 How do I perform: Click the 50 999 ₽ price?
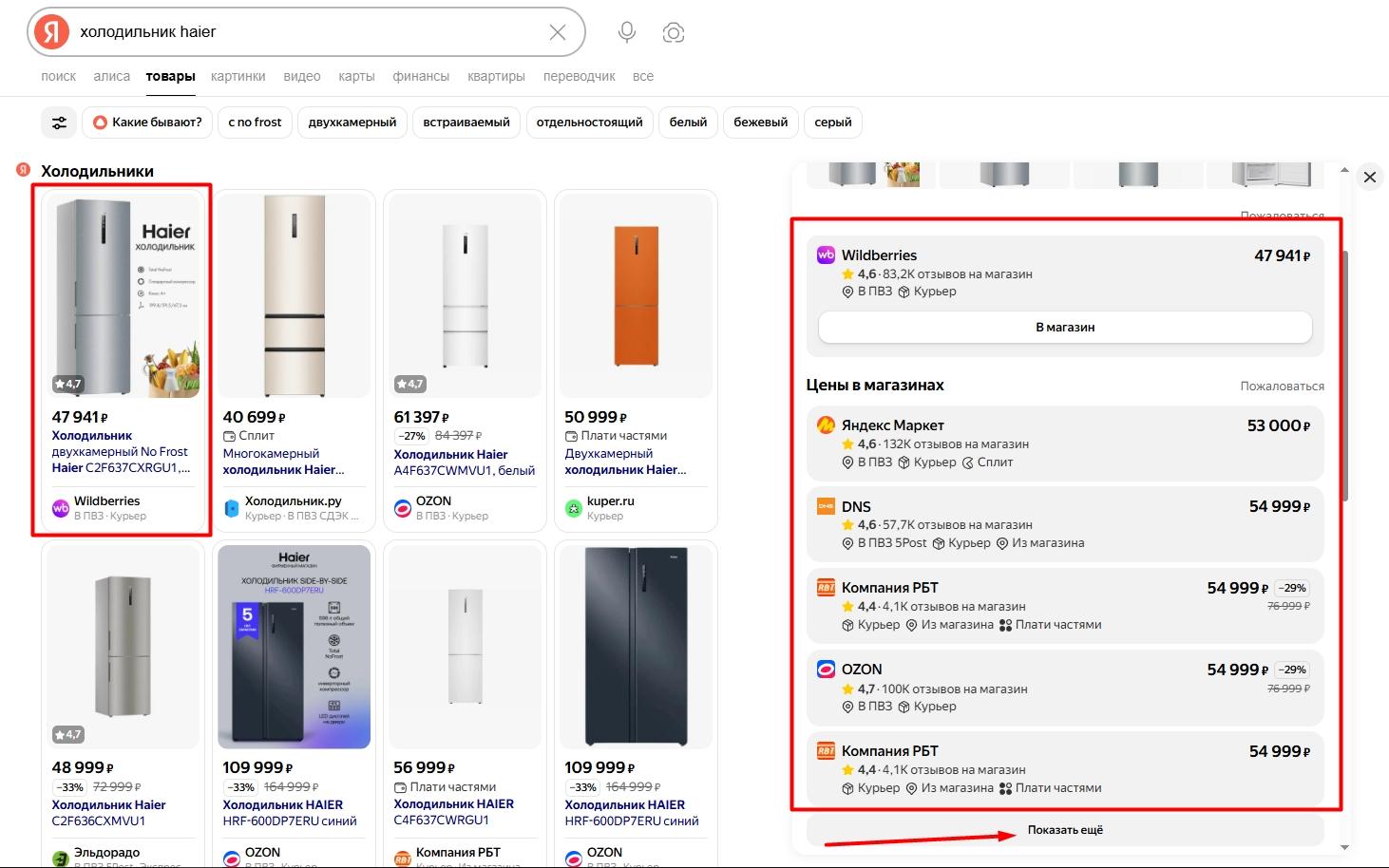(x=597, y=417)
